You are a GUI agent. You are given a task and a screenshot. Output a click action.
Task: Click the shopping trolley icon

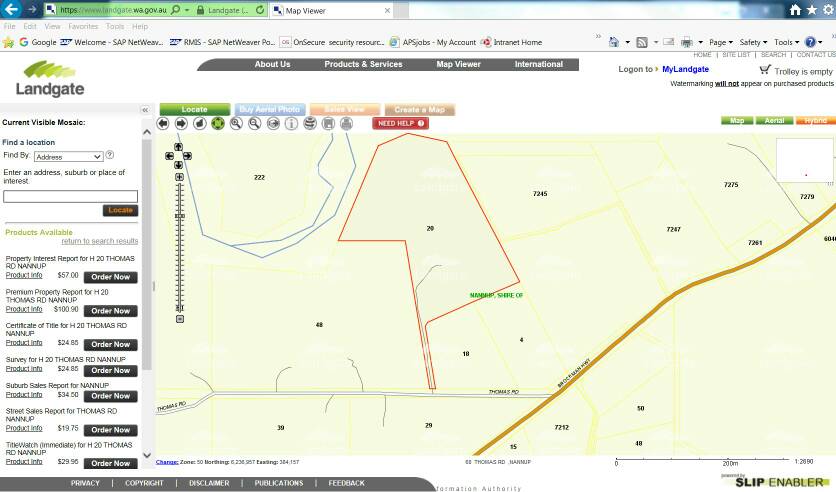765,71
